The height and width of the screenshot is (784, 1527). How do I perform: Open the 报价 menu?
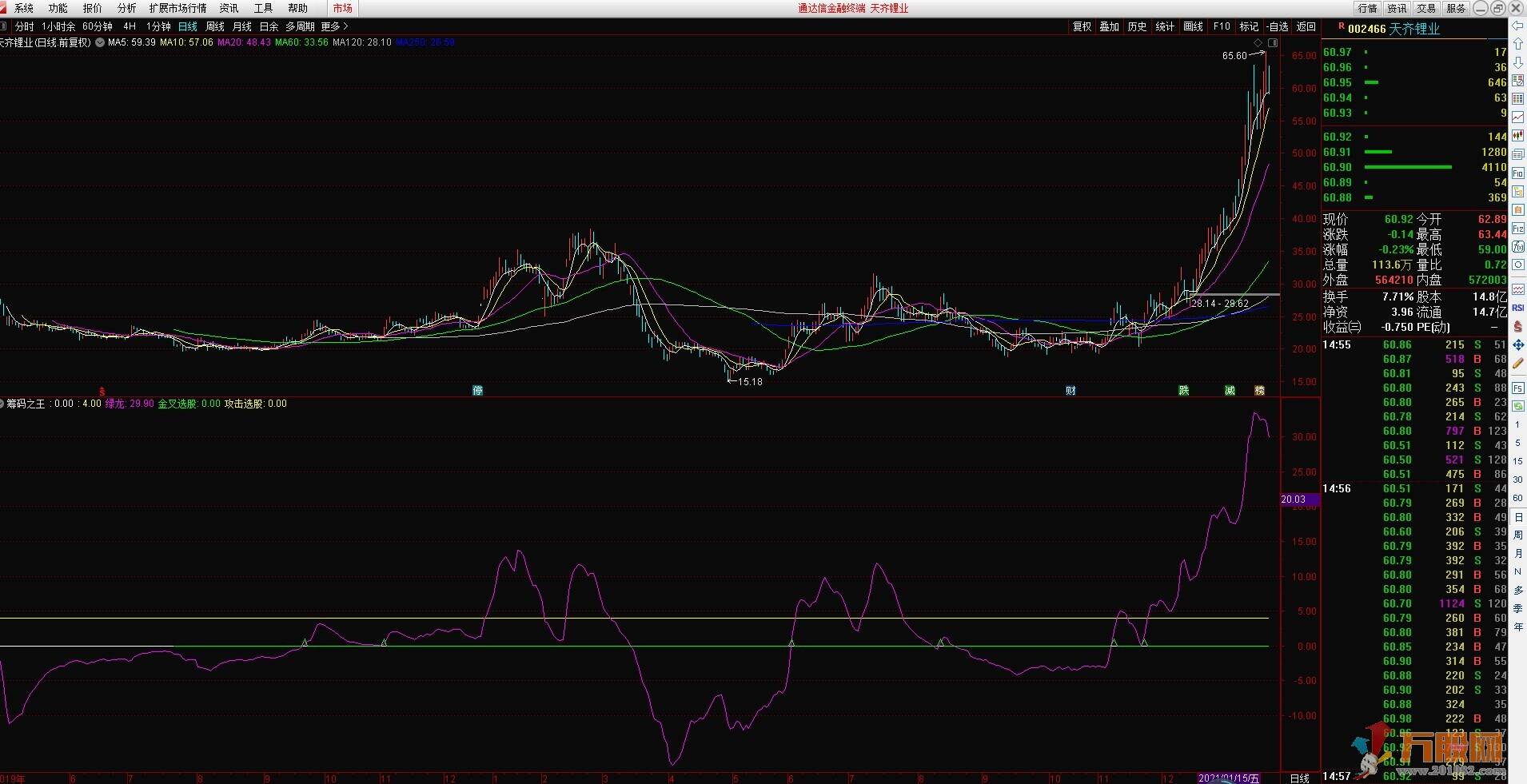click(93, 8)
